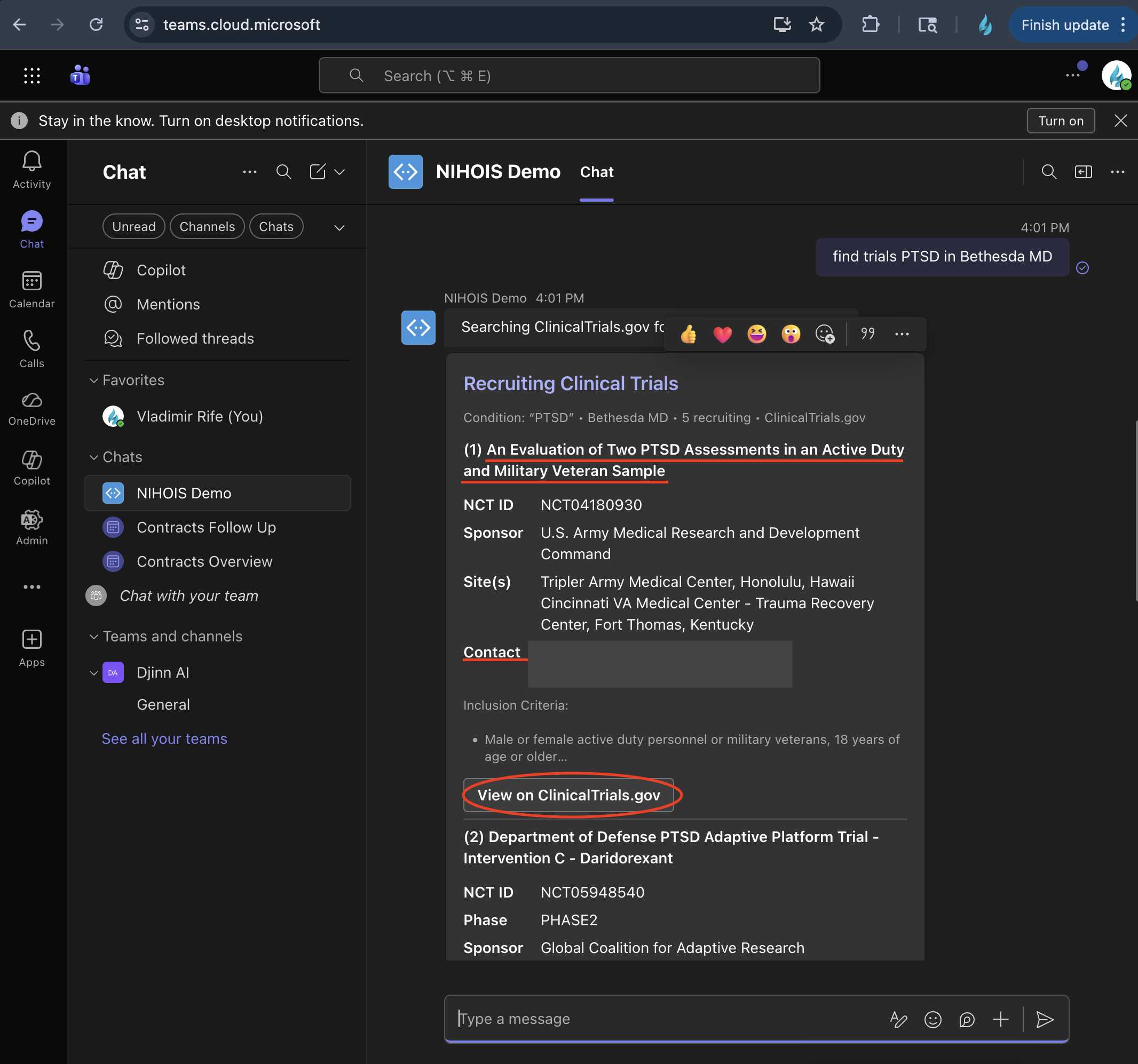Open profile avatar in top right
The image size is (1138, 1064).
[1116, 75]
